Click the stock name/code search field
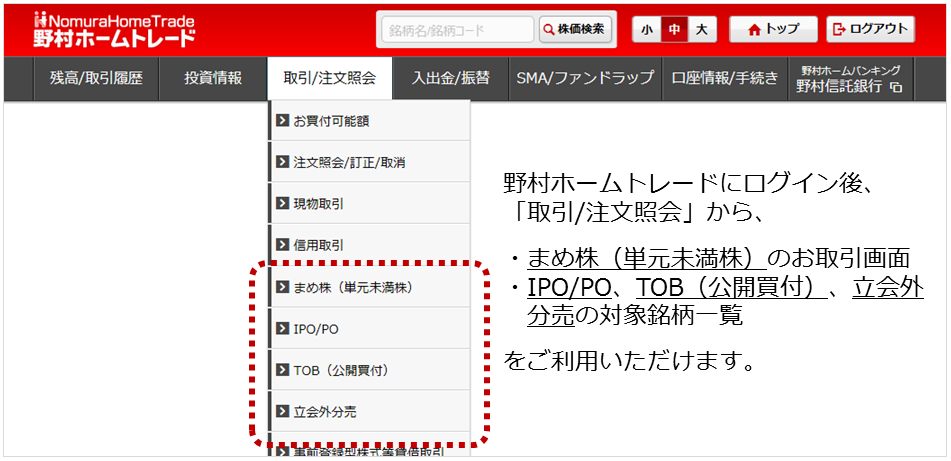 pos(458,29)
